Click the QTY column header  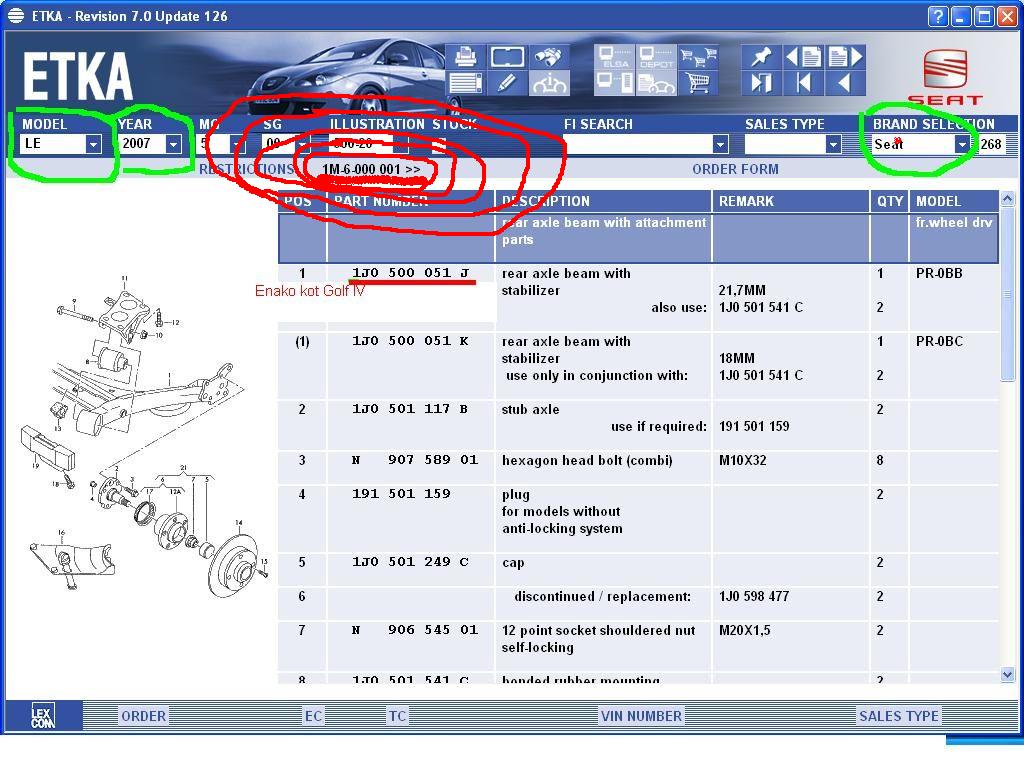click(889, 201)
